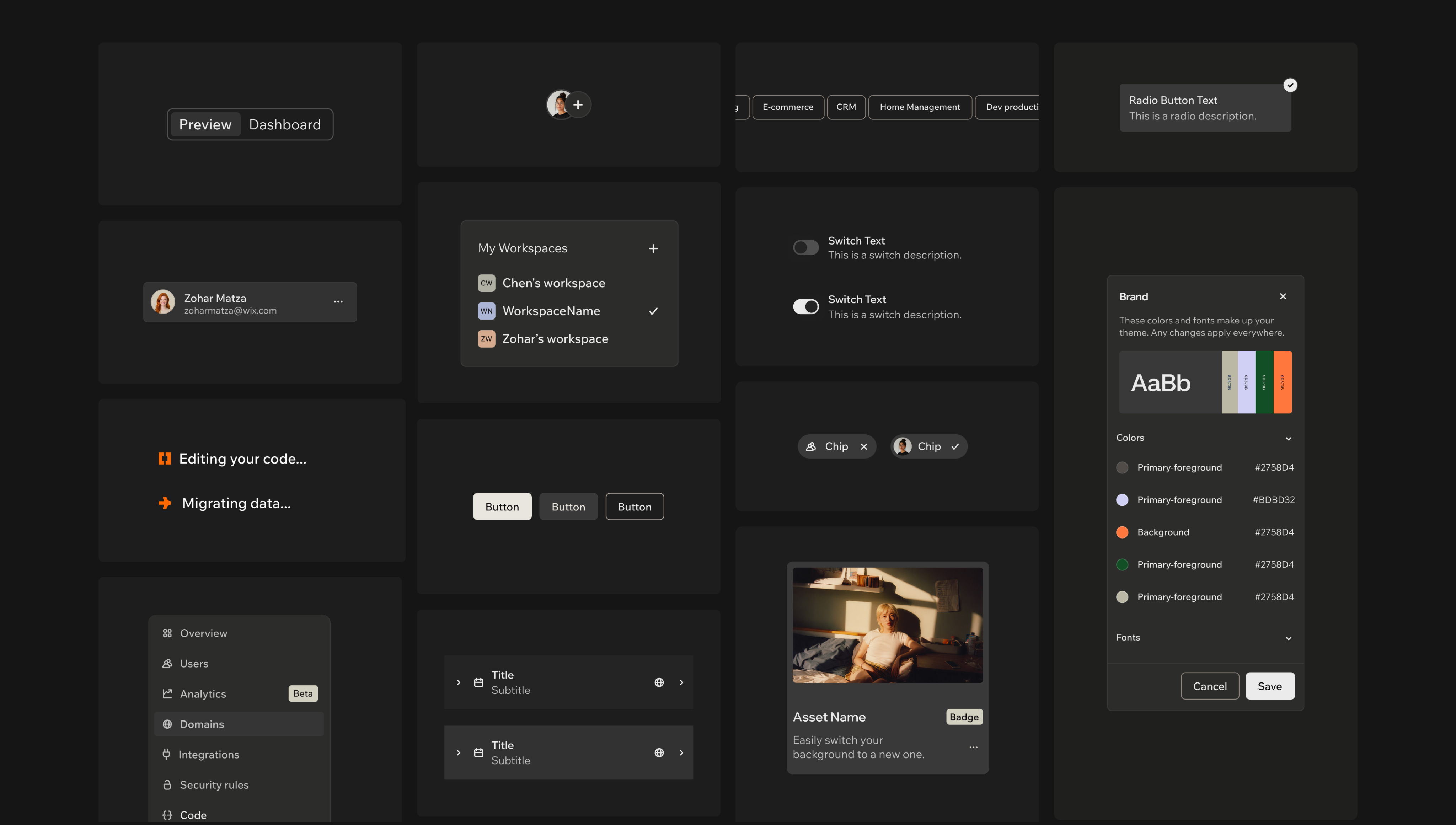Close the Brand panel
1456x825 pixels.
(x=1283, y=296)
